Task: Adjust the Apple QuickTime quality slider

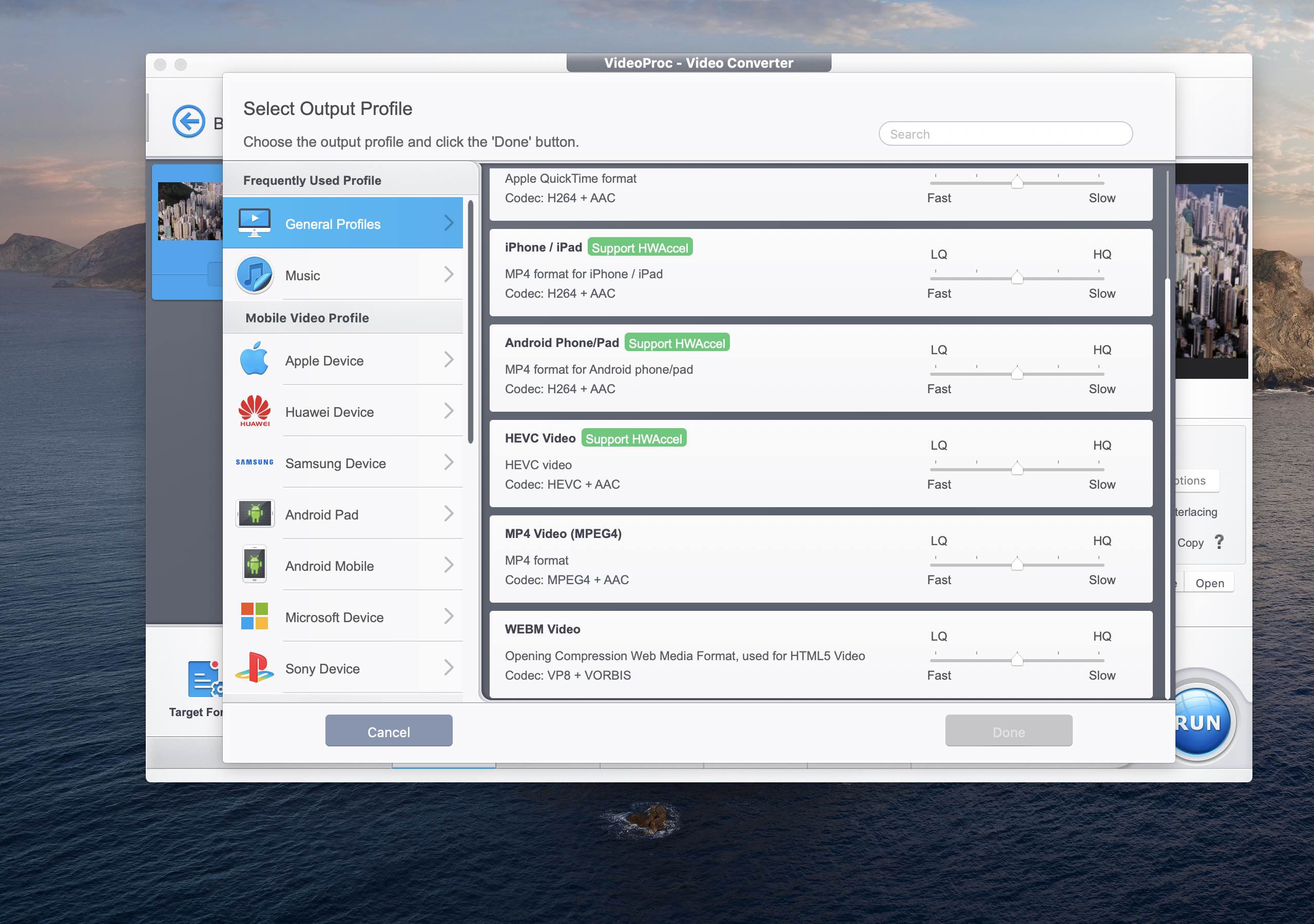Action: pos(1017,182)
